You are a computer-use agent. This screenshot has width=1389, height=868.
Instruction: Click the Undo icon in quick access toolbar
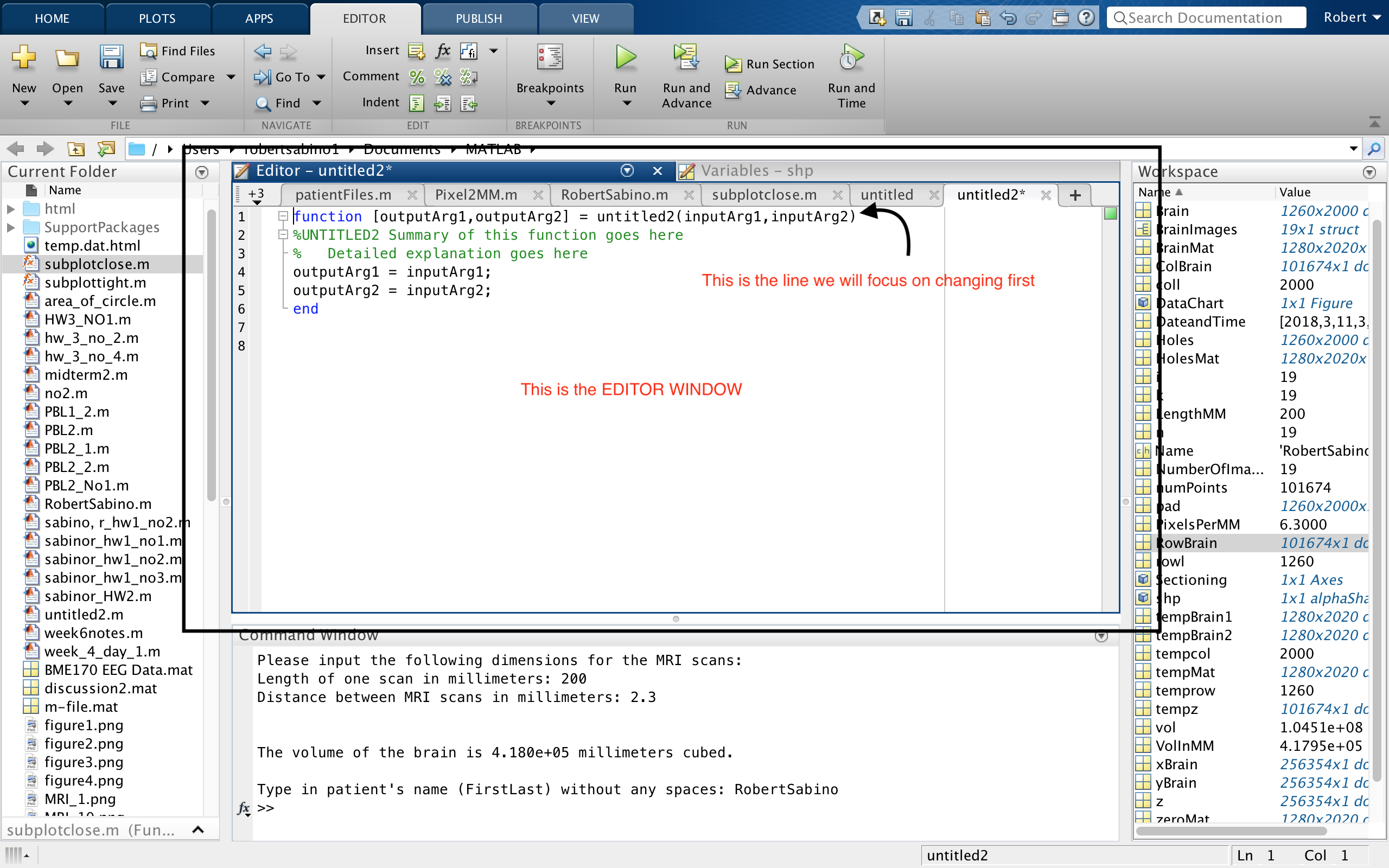[x=1009, y=18]
